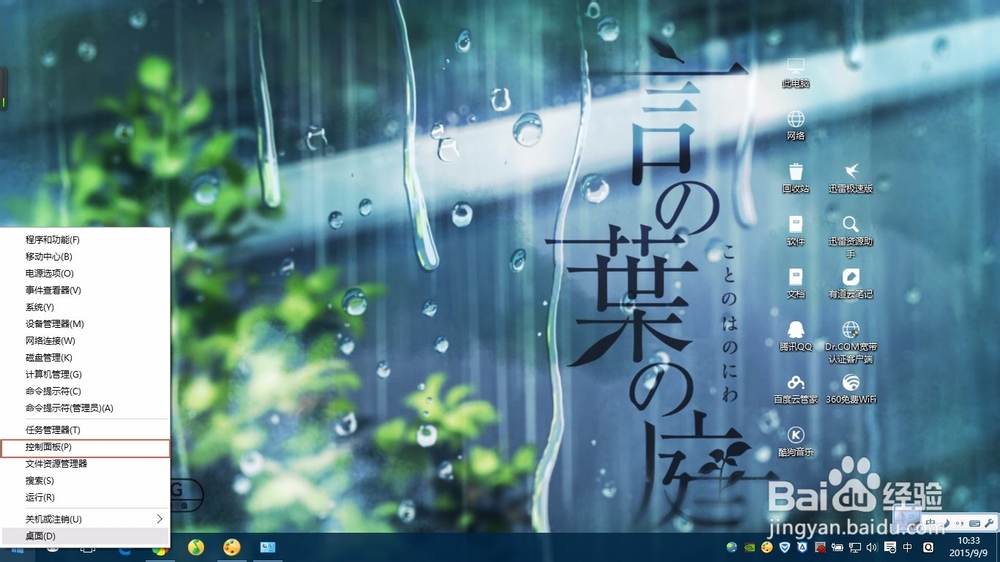This screenshot has height=562, width=1000.
Task: Open the volume speaker tray icon
Action: pos(872,547)
